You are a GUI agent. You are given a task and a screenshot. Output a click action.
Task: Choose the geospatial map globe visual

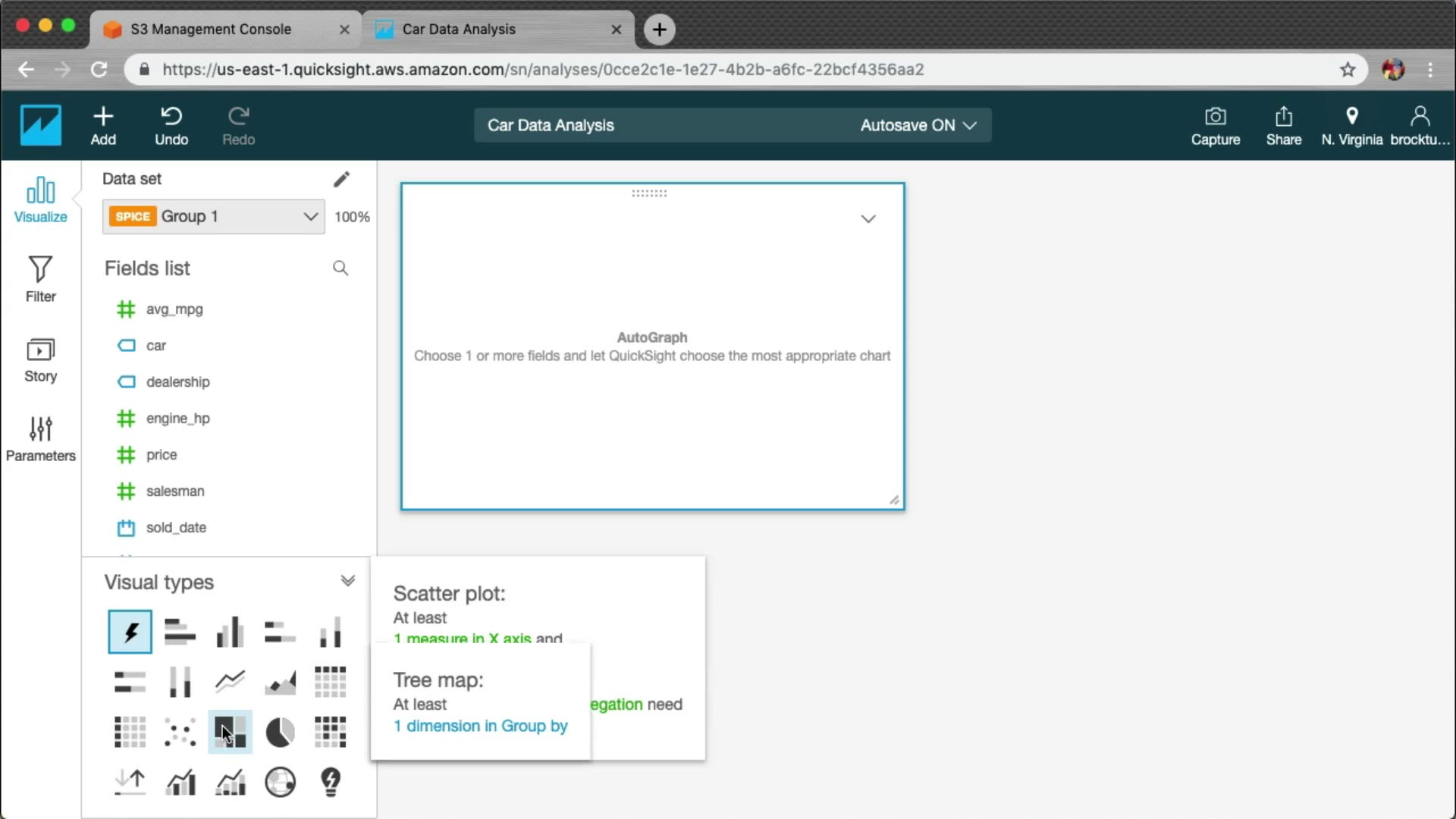(x=280, y=782)
